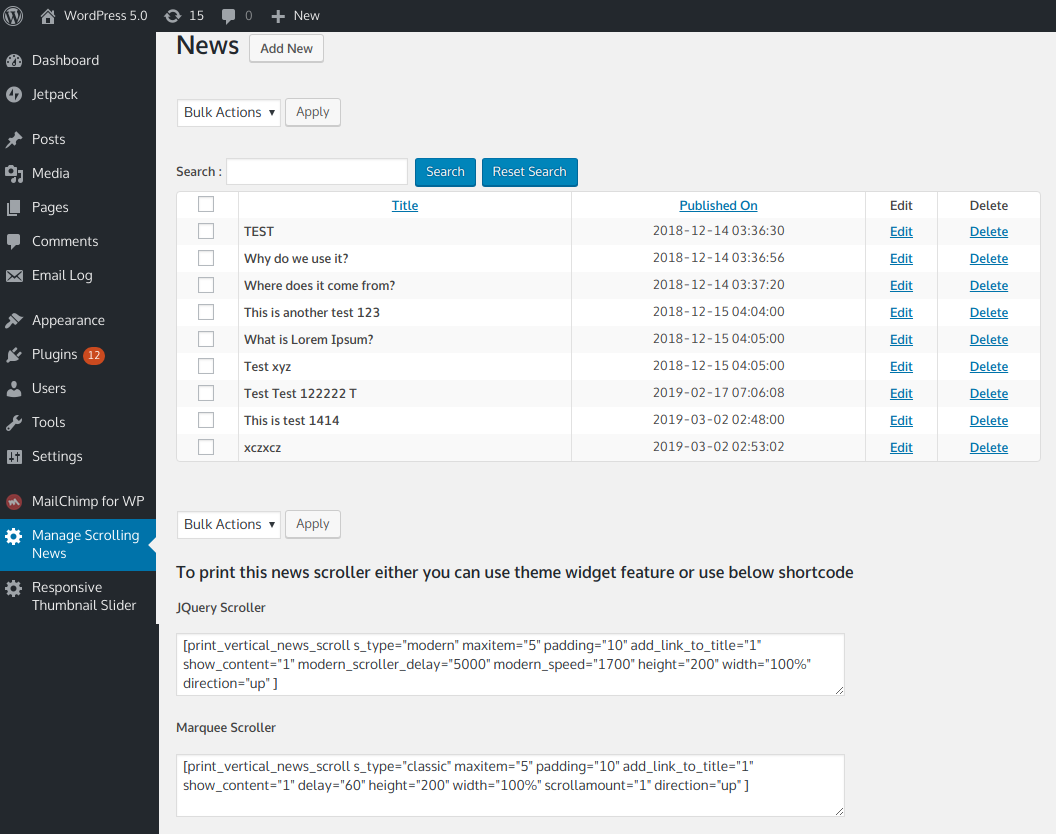The image size is (1056, 834).
Task: Click the WordPress 5.0 site name
Action: pos(106,15)
